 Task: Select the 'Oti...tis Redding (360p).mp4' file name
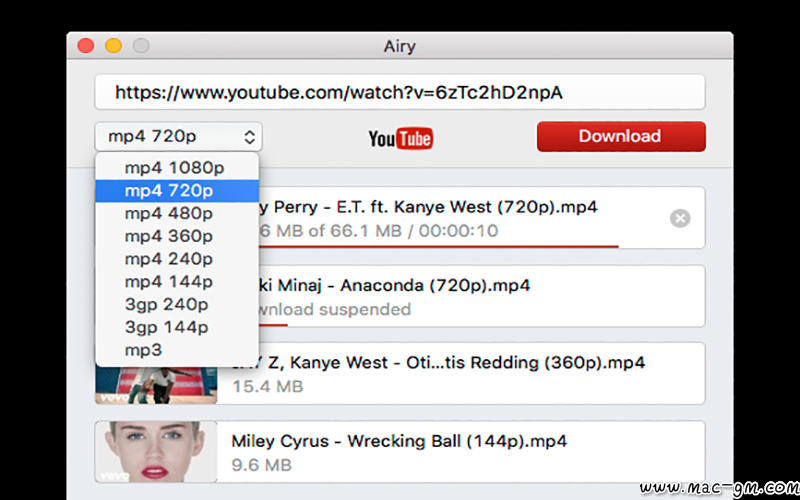point(526,363)
